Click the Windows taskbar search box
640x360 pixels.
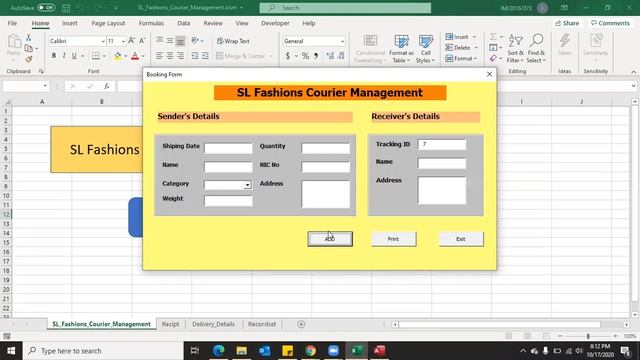click(x=103, y=351)
